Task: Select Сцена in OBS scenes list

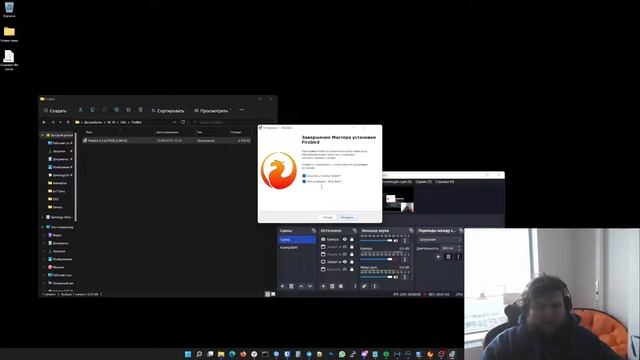Action: pyautogui.click(x=297, y=240)
